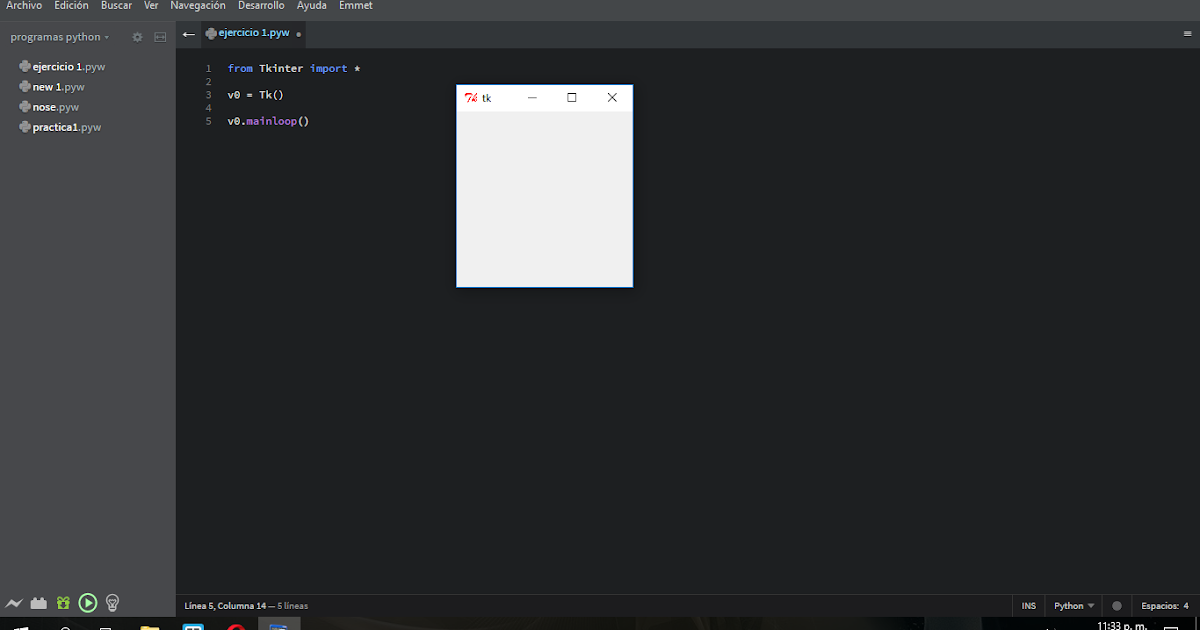Open the Emmet menu

[356, 6]
